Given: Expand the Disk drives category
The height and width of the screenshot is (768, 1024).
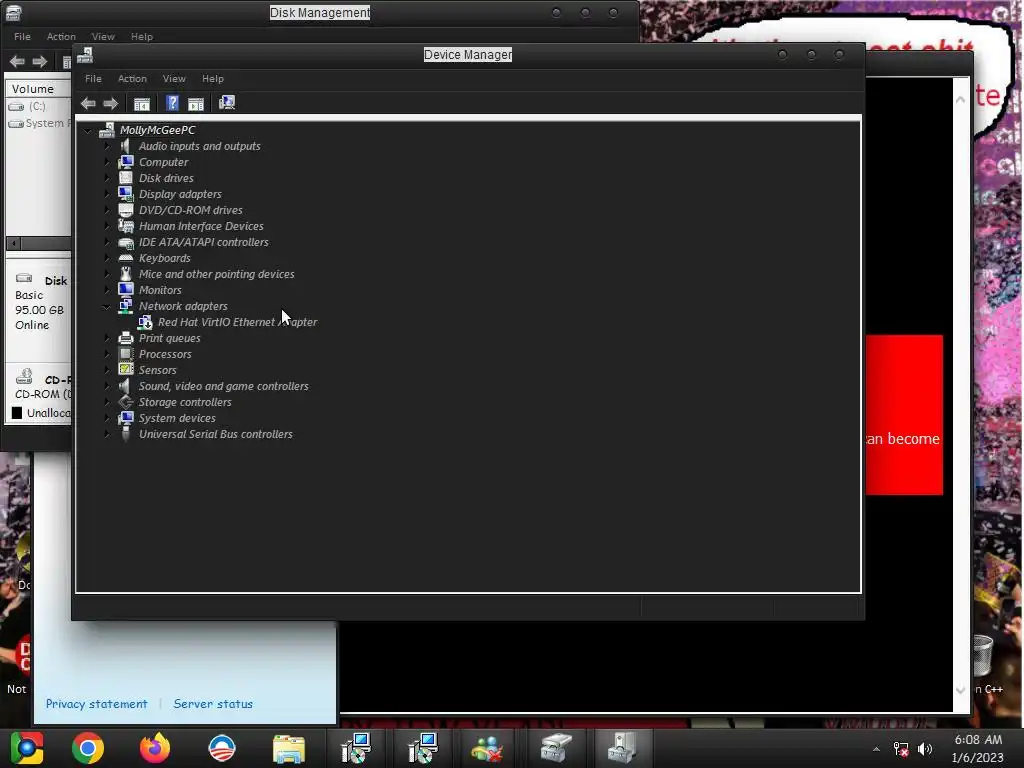Looking at the screenshot, I should pyautogui.click(x=107, y=178).
